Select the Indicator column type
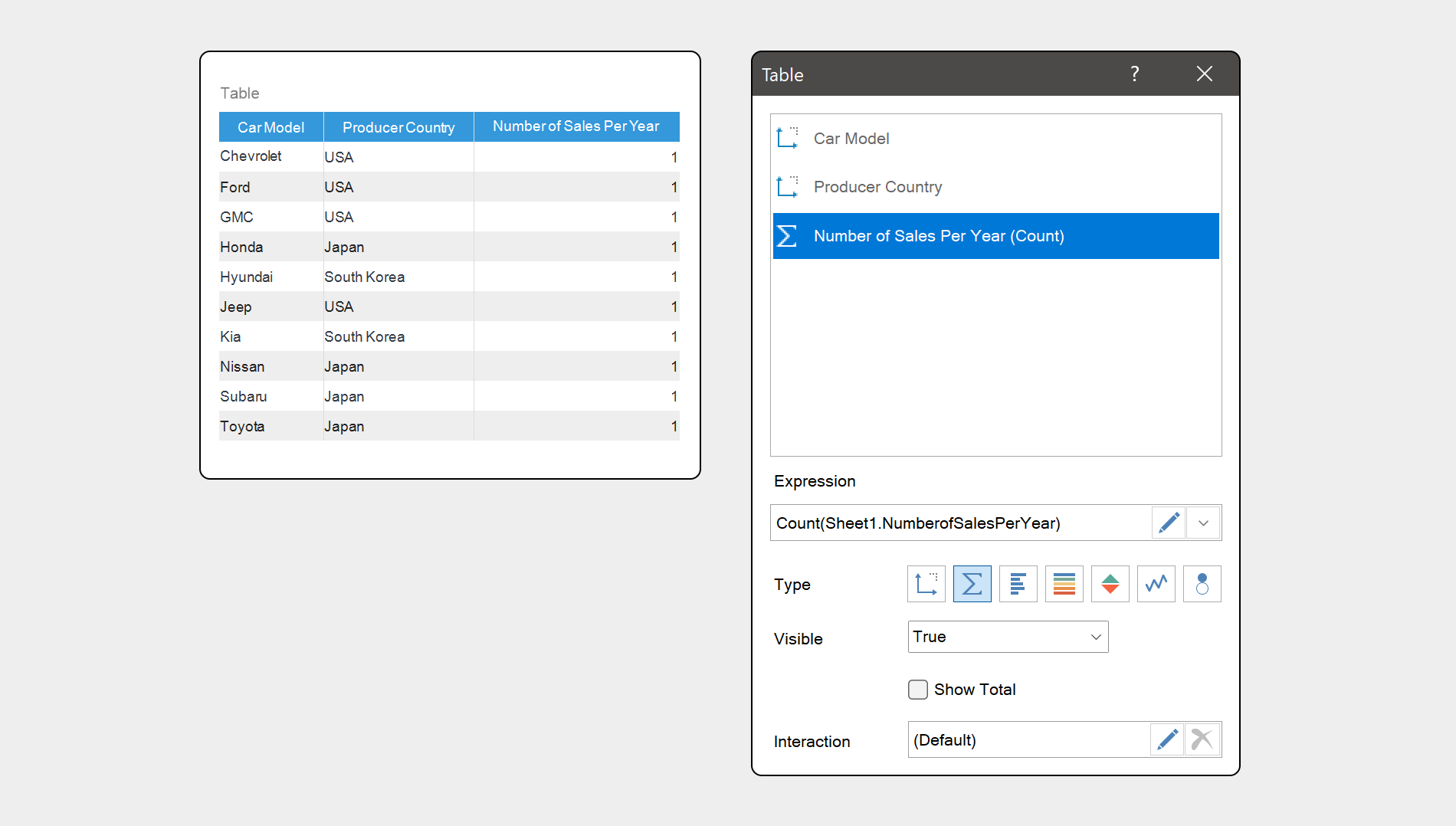The width and height of the screenshot is (1456, 826). (1110, 584)
